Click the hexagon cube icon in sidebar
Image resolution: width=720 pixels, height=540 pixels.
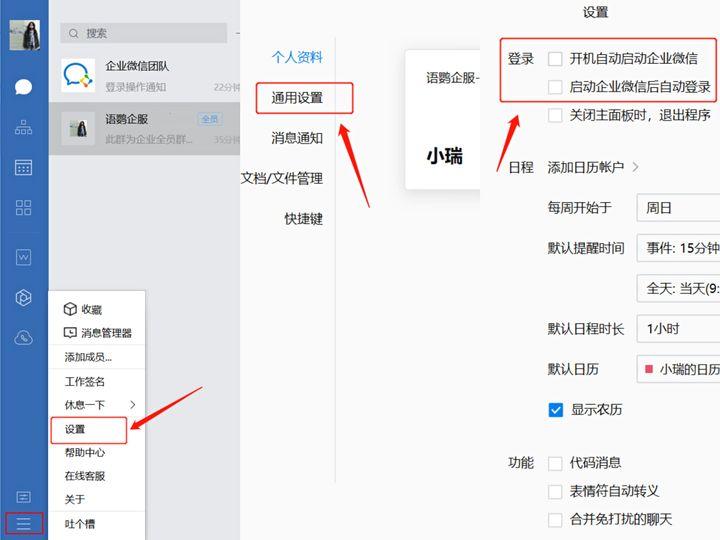[23, 297]
